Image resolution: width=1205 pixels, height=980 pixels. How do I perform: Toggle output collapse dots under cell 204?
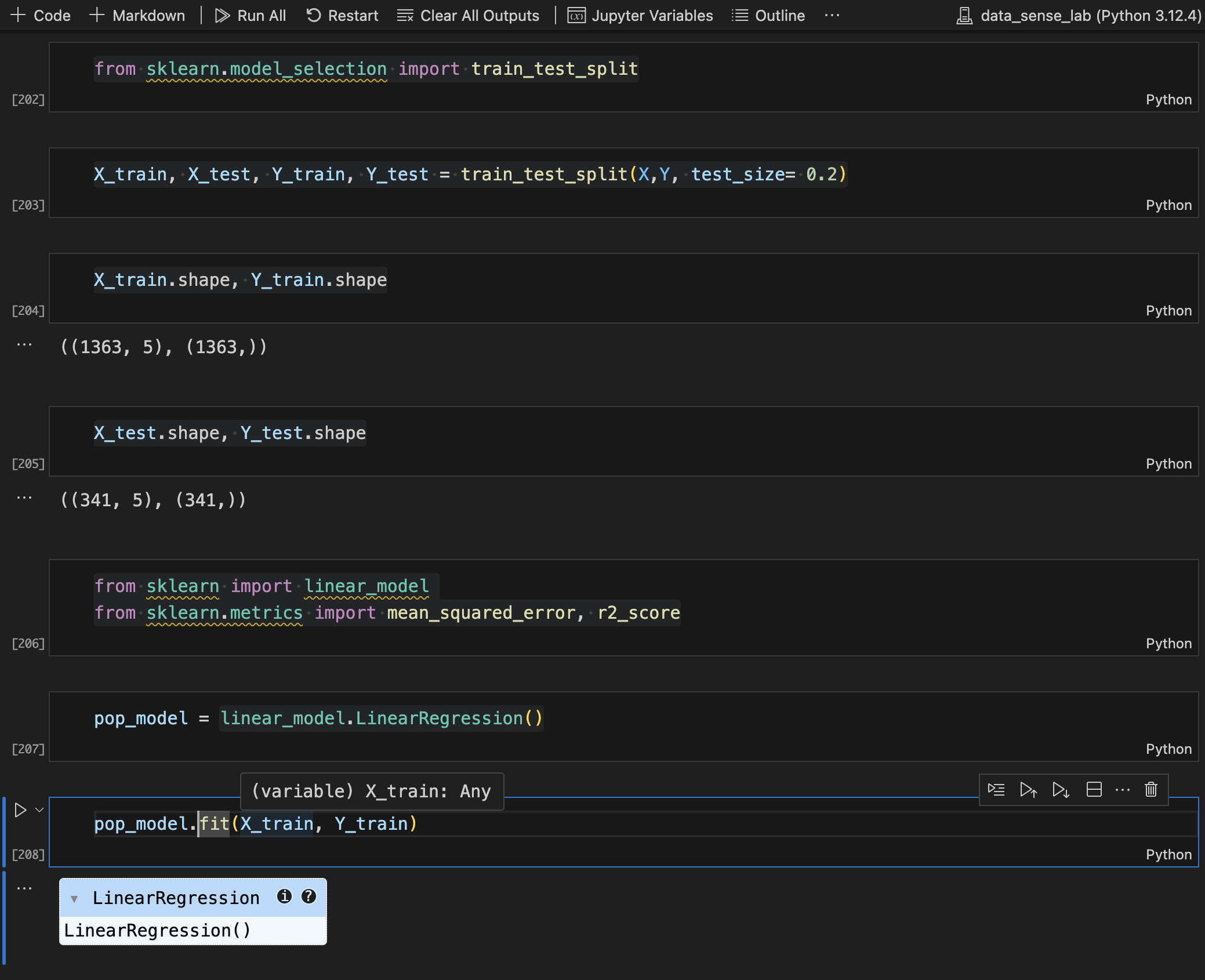[x=24, y=344]
